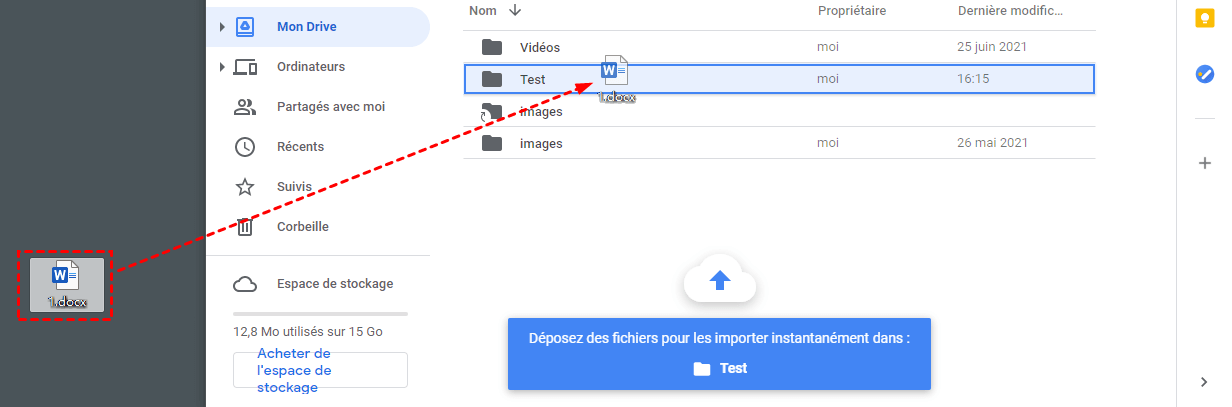Image resolution: width=1232 pixels, height=407 pixels.
Task: Expand the Ordinateurs tree arrow
Action: coord(222,67)
